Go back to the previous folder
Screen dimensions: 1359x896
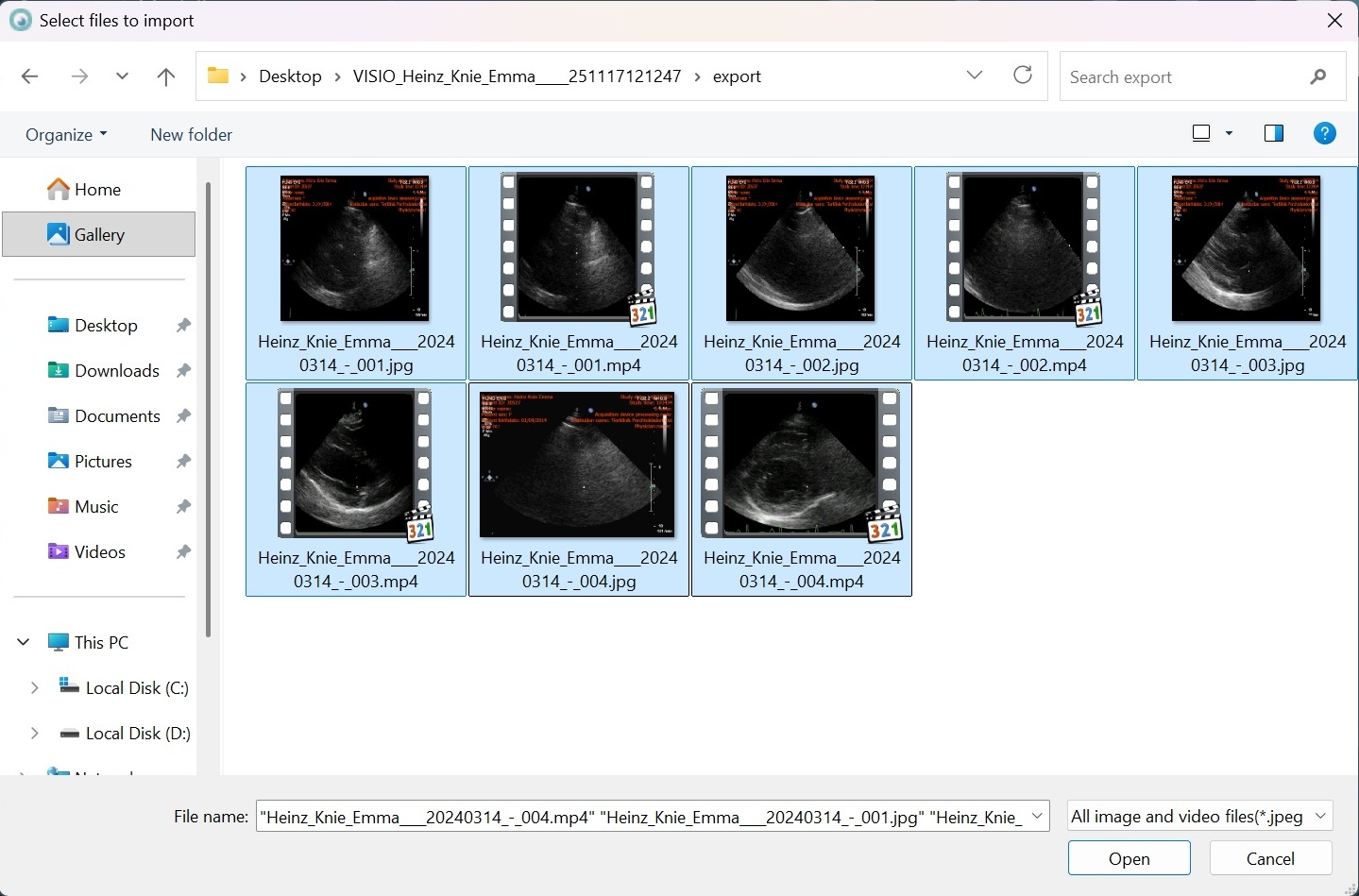[30, 76]
